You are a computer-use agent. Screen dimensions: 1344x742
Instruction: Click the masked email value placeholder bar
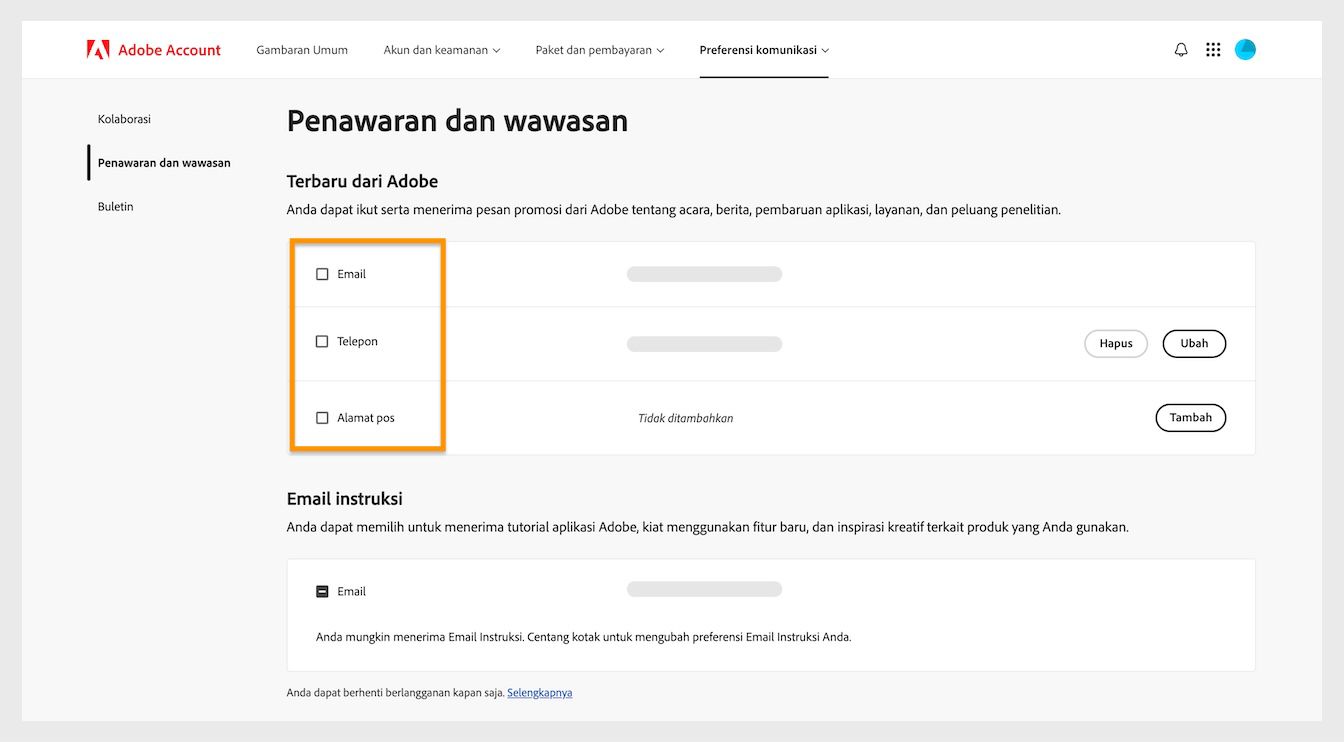[704, 273]
